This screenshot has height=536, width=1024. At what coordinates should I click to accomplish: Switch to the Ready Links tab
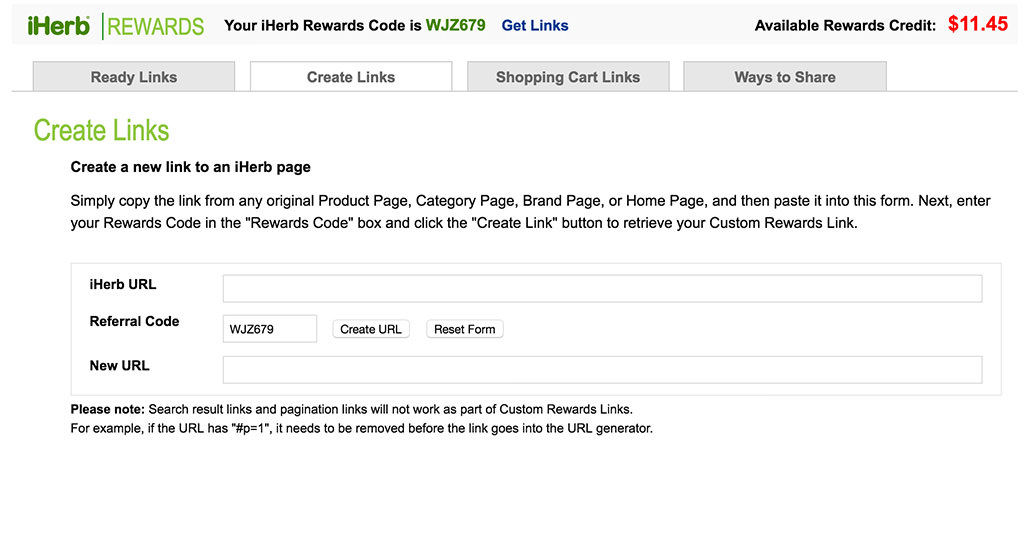pyautogui.click(x=134, y=77)
